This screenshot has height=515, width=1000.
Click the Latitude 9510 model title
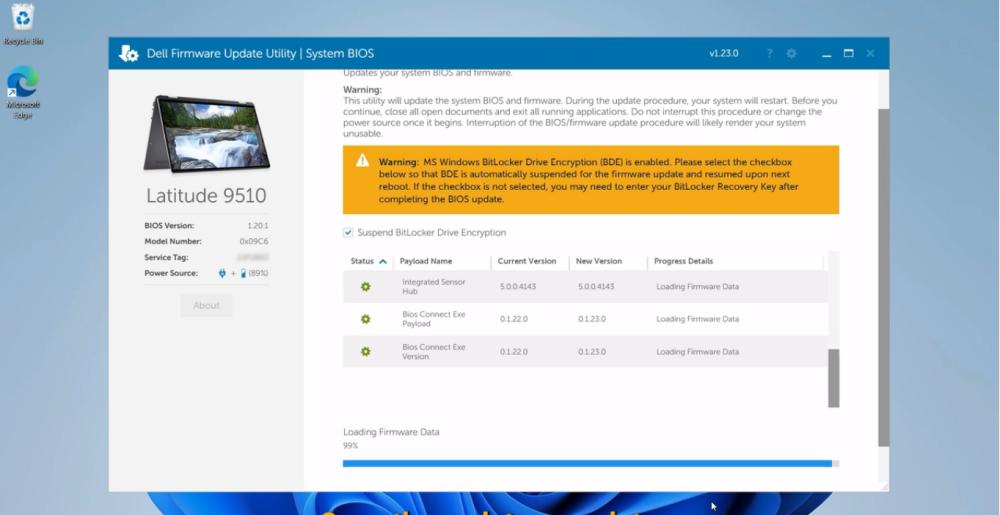click(206, 196)
